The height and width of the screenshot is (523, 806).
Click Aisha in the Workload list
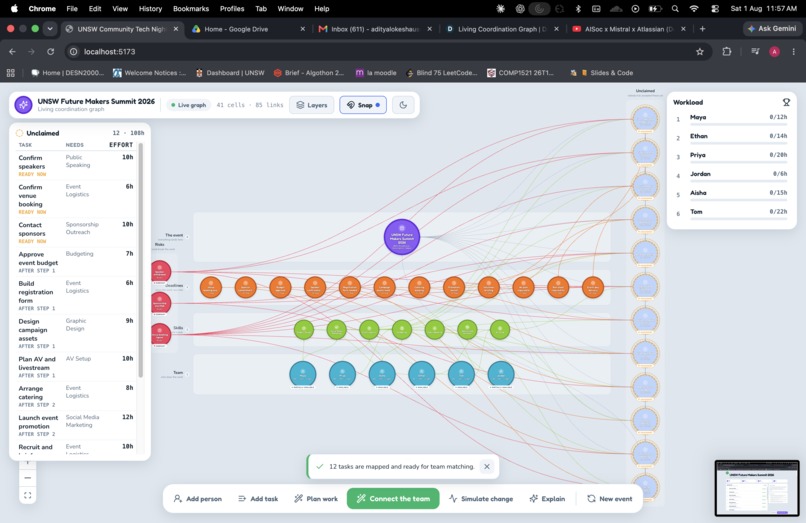(698, 193)
